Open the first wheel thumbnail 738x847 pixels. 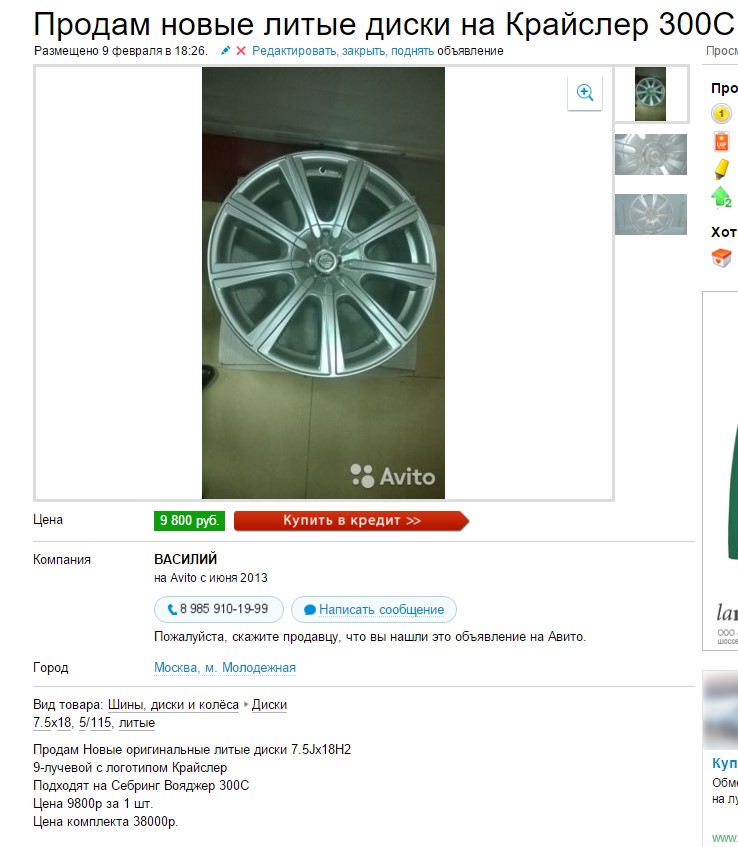coord(650,94)
